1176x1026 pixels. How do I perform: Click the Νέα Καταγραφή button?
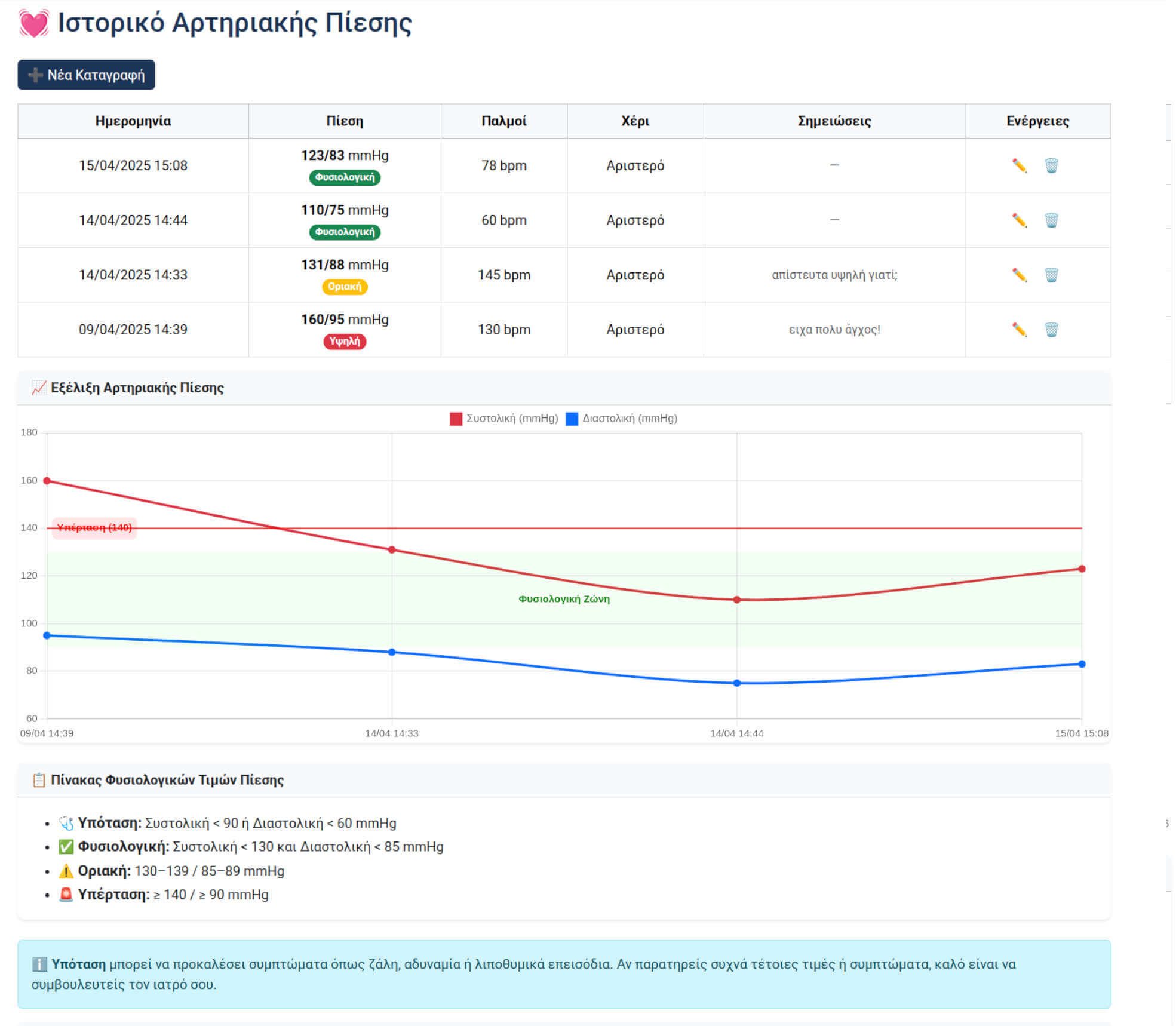(86, 75)
